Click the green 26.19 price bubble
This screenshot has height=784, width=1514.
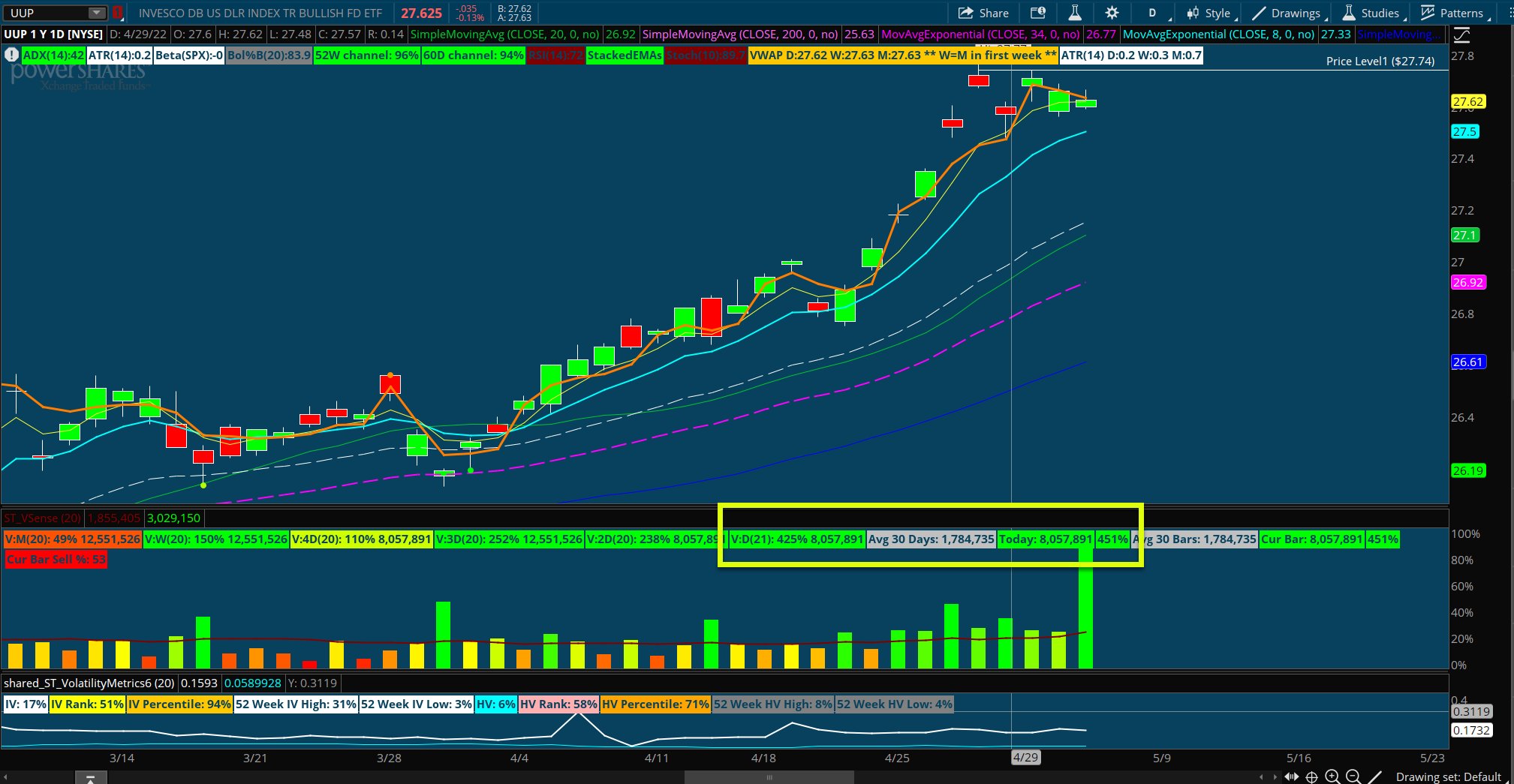pyautogui.click(x=1467, y=470)
